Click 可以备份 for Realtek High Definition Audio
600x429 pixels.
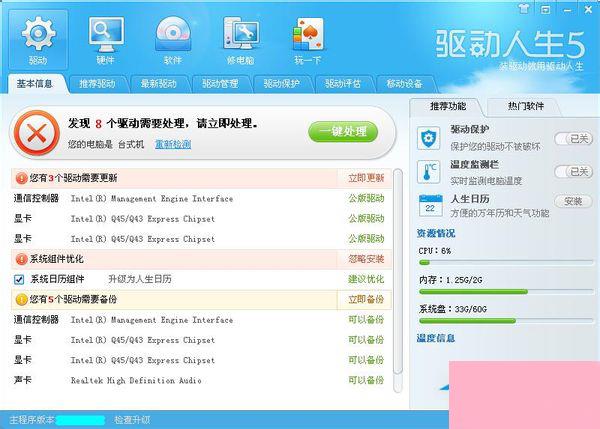pos(366,380)
